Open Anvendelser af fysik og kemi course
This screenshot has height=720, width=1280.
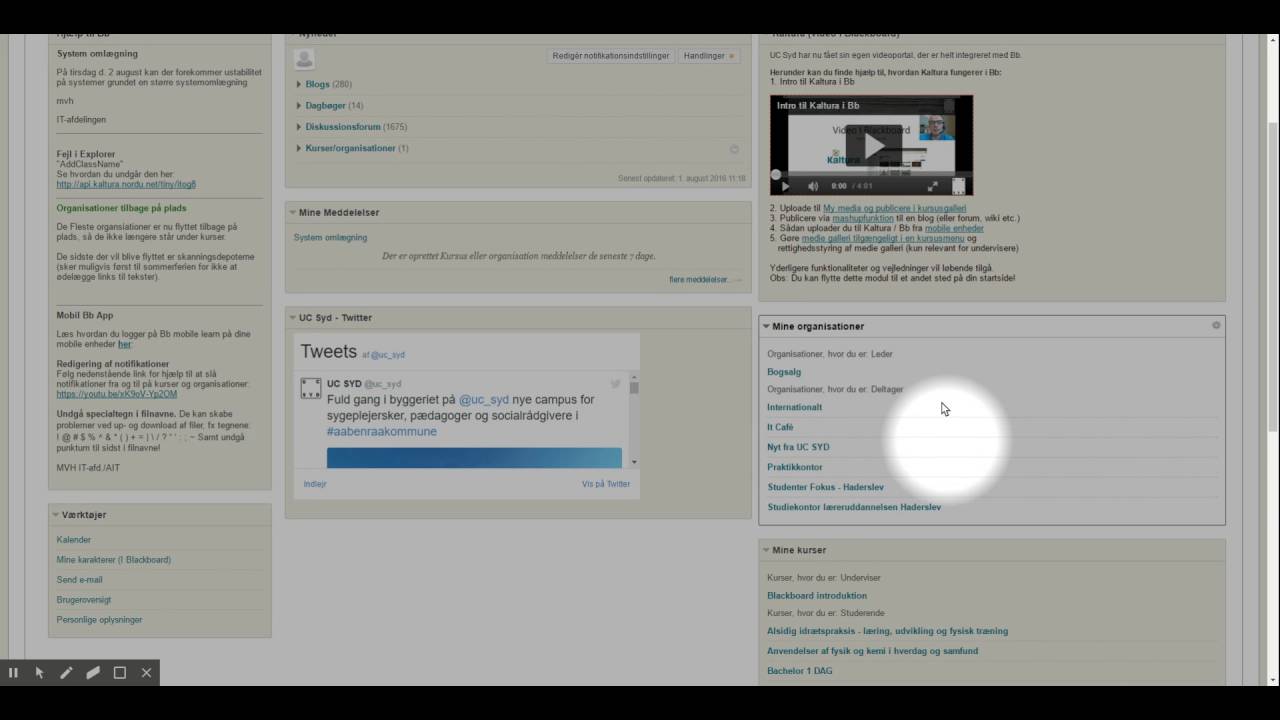(872, 651)
